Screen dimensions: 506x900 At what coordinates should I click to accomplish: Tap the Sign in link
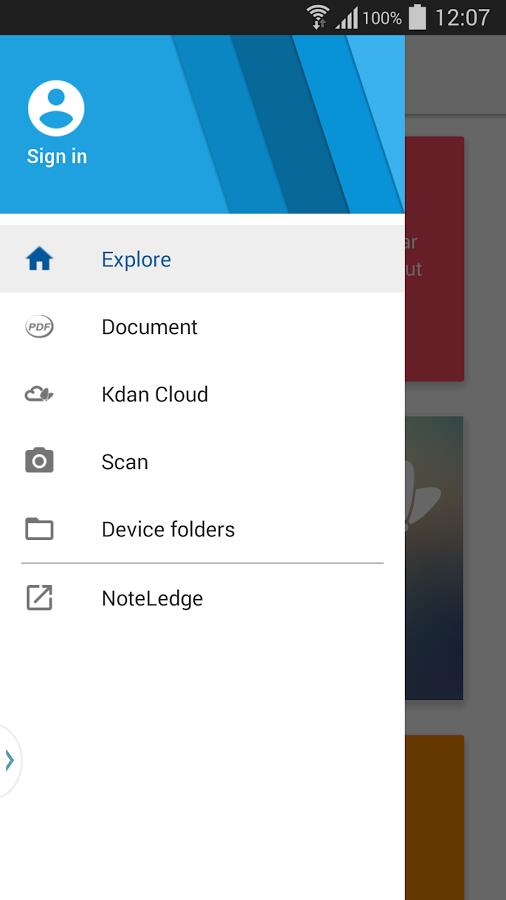coord(57,156)
